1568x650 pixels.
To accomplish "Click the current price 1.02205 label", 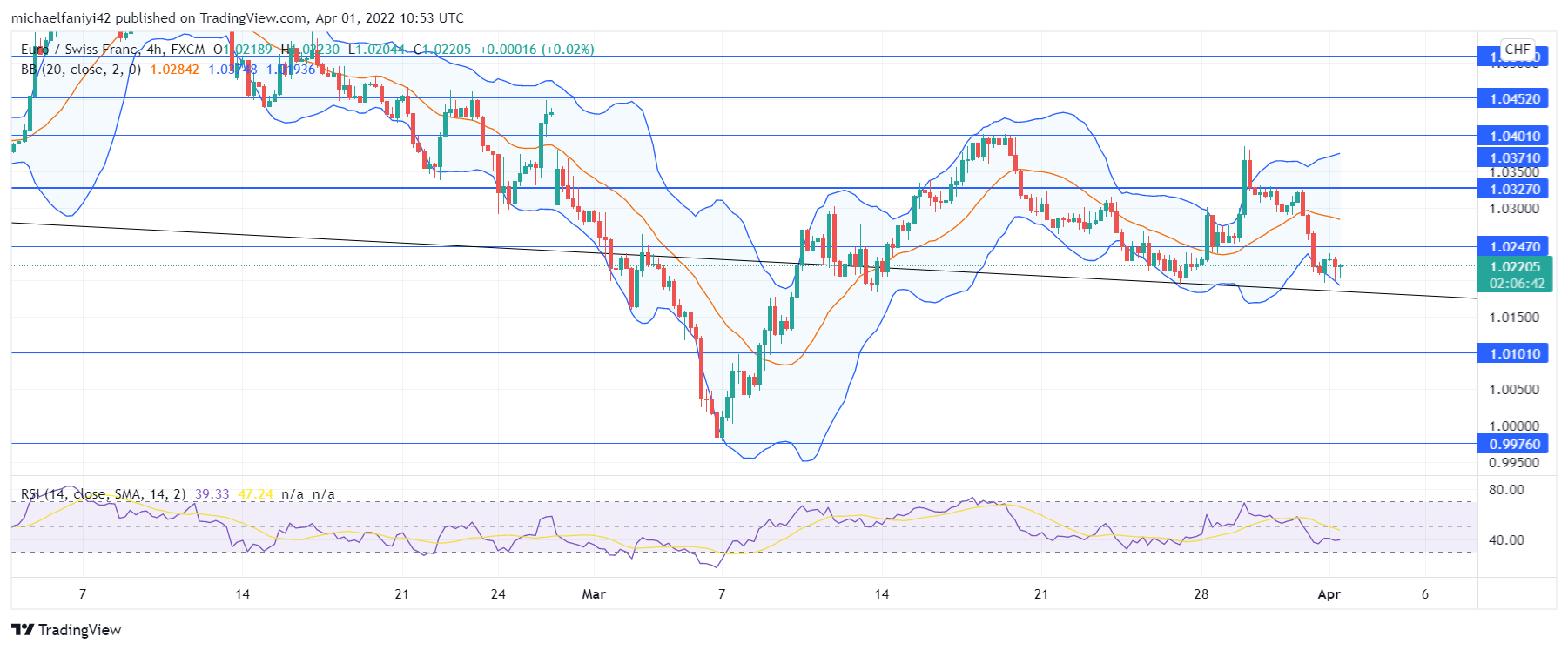I will pyautogui.click(x=1515, y=267).
